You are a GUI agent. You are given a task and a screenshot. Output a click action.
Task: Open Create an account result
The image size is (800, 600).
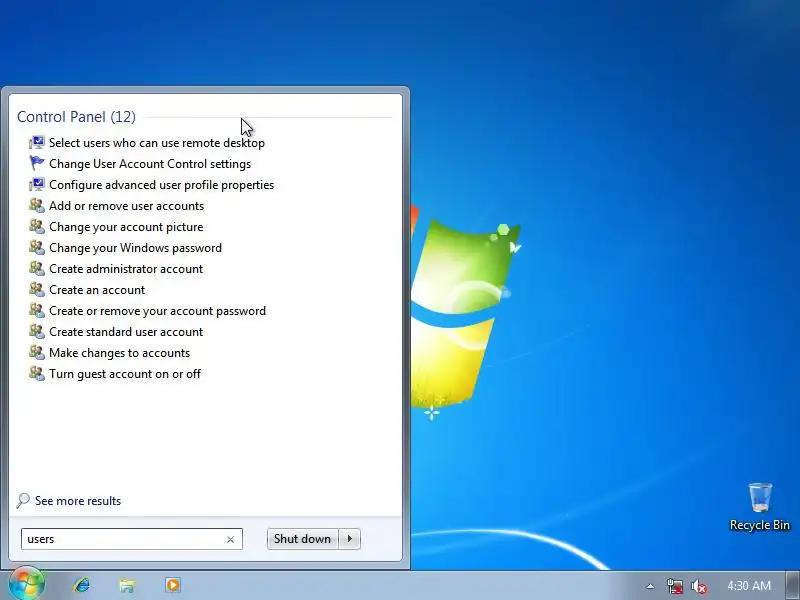(97, 290)
